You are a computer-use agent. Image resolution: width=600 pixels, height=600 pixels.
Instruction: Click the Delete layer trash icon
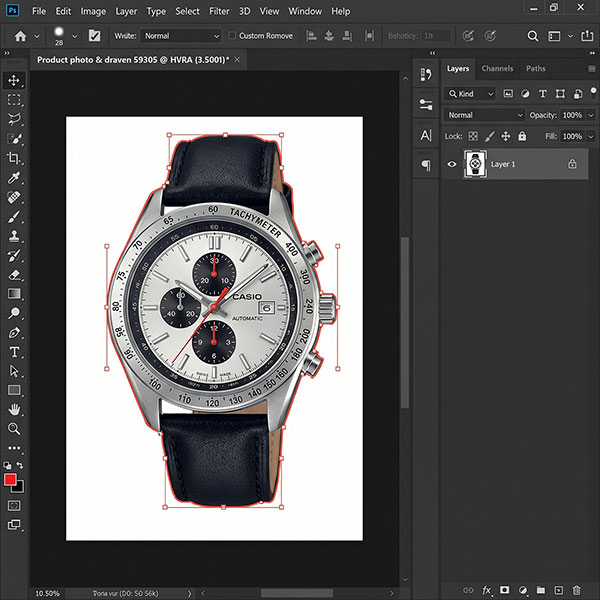pos(576,590)
